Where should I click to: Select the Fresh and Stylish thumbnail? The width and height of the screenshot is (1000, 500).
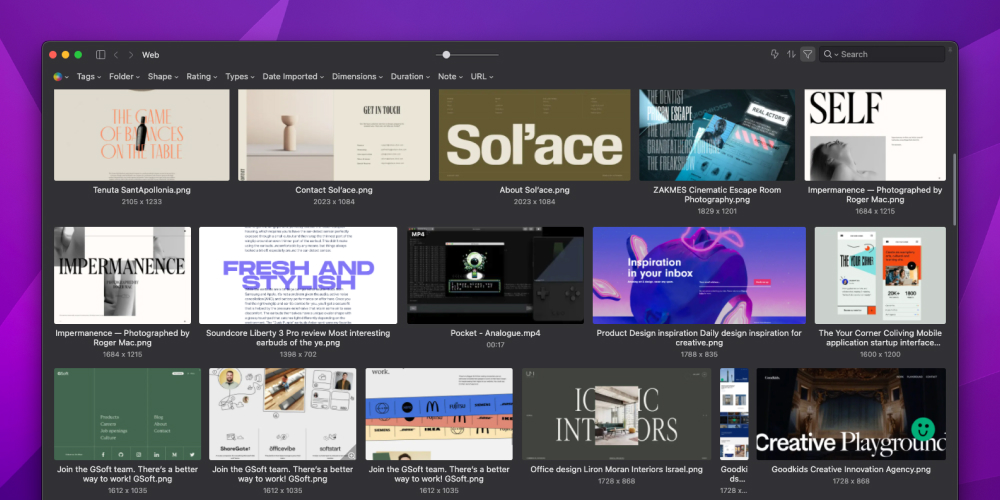pyautogui.click(x=298, y=276)
